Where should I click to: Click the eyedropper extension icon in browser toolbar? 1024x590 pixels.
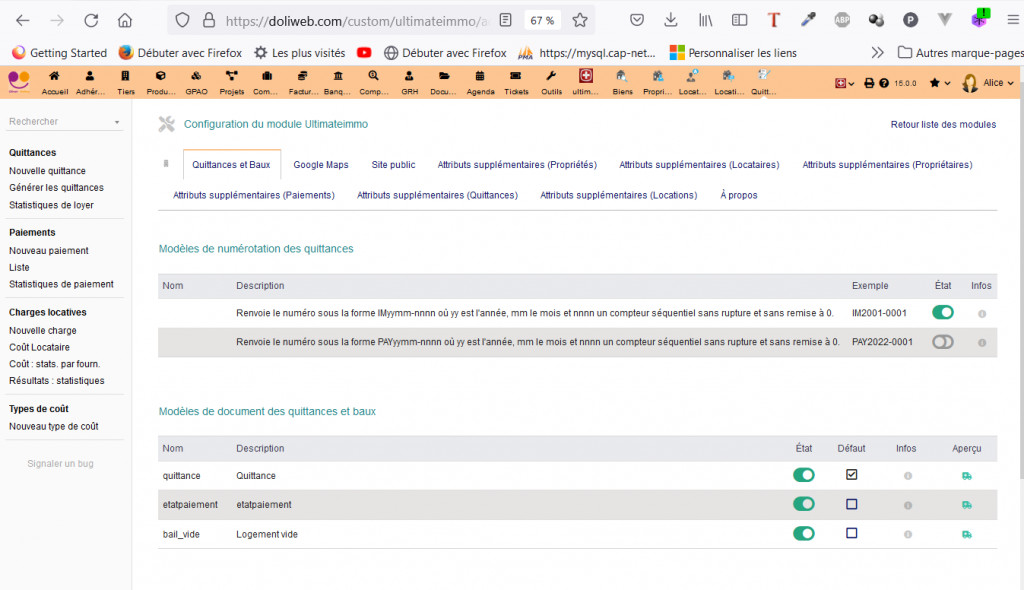[808, 20]
